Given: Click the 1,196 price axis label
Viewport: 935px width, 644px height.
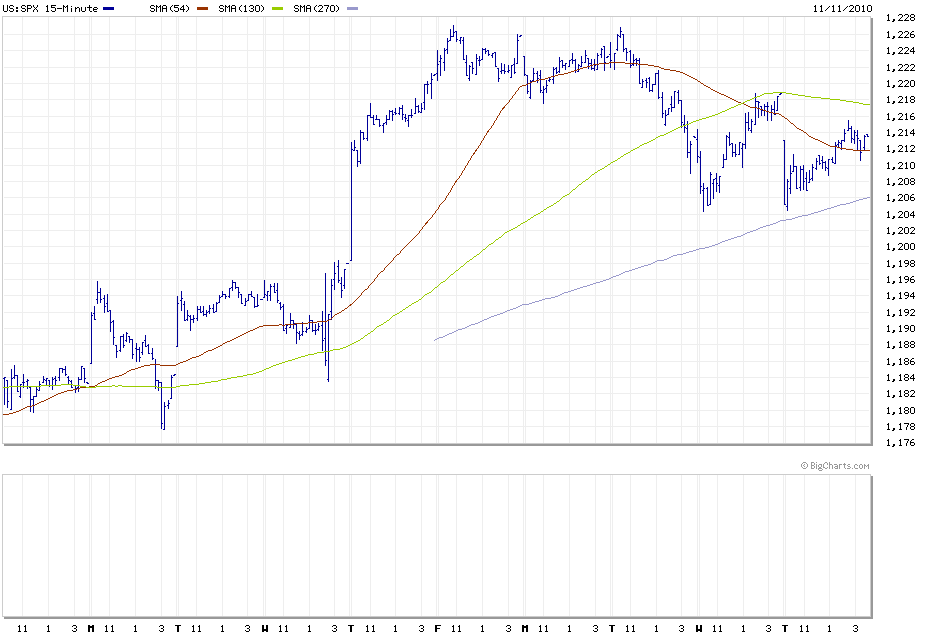Looking at the screenshot, I should 900,280.
